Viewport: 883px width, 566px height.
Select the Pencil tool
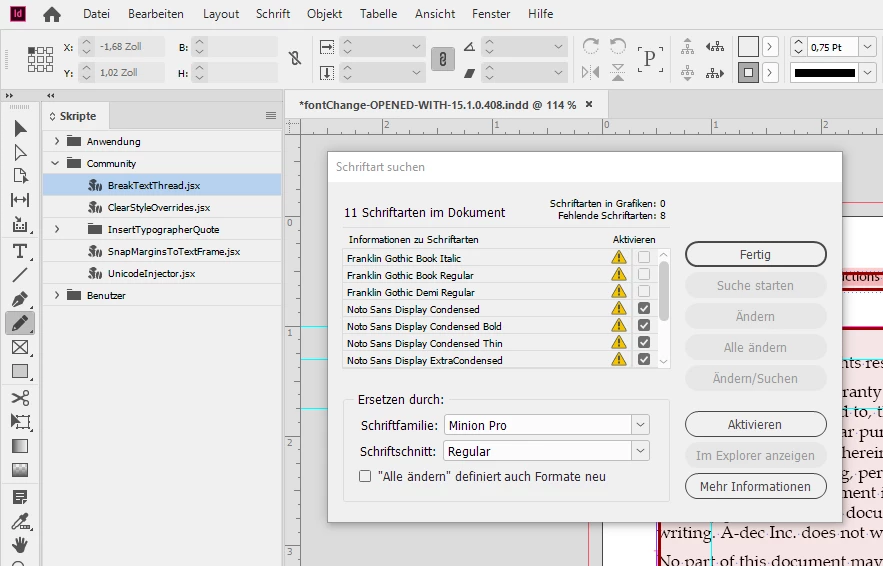click(20, 323)
